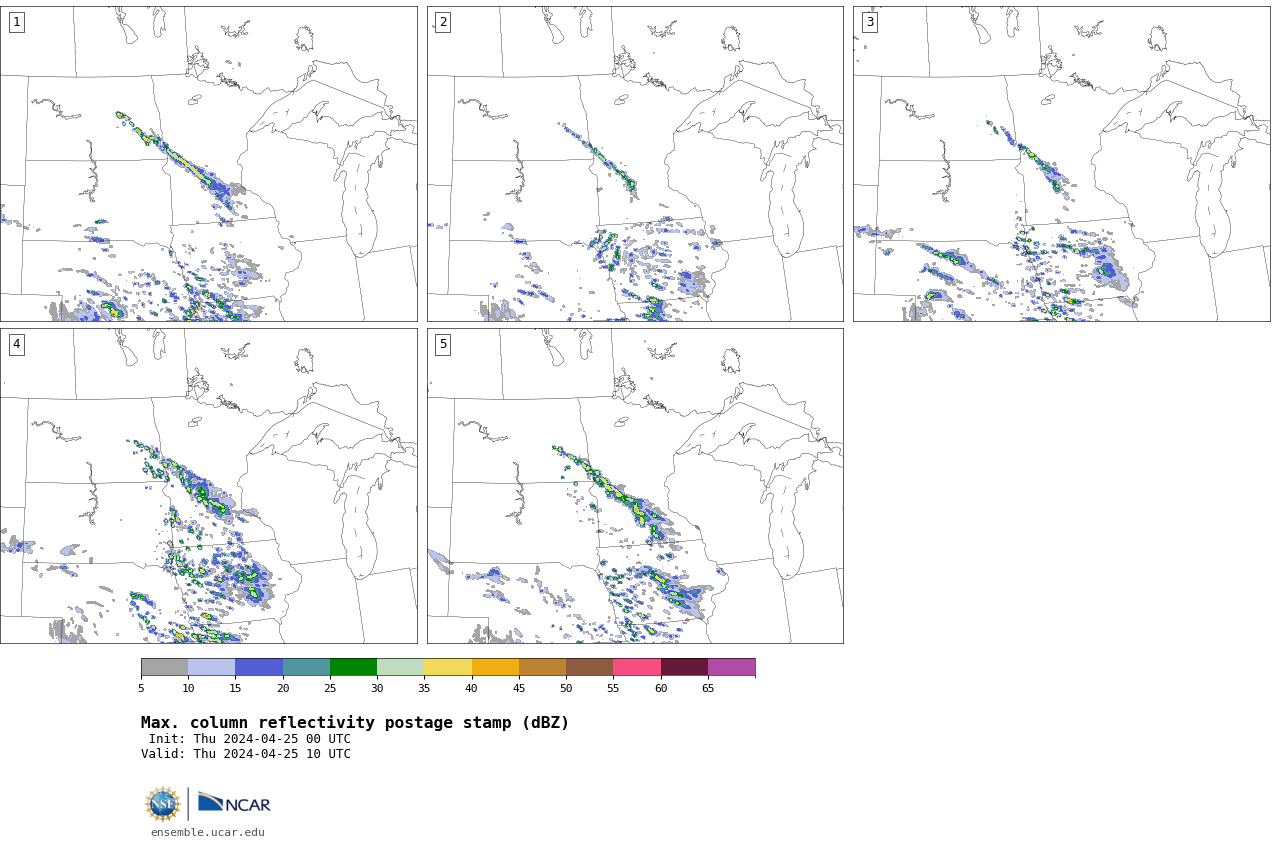The width and height of the screenshot is (1280, 844).
Task: Select the orange 40-45 dBZ swatch
Action: 495,667
